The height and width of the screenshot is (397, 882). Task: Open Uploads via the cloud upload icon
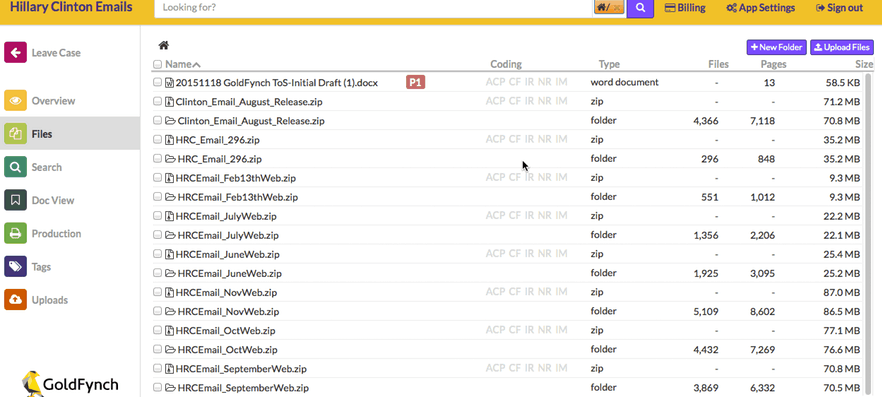[x=15, y=299]
